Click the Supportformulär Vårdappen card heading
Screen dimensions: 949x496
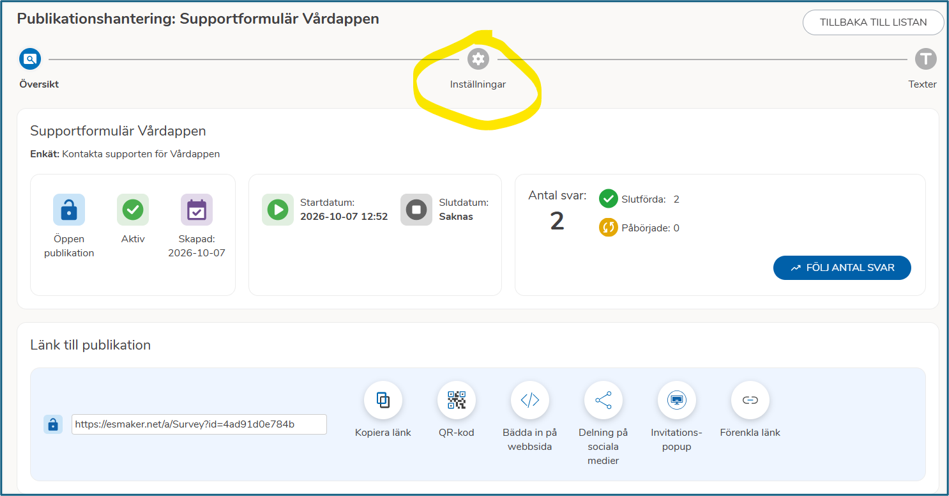[x=118, y=131]
